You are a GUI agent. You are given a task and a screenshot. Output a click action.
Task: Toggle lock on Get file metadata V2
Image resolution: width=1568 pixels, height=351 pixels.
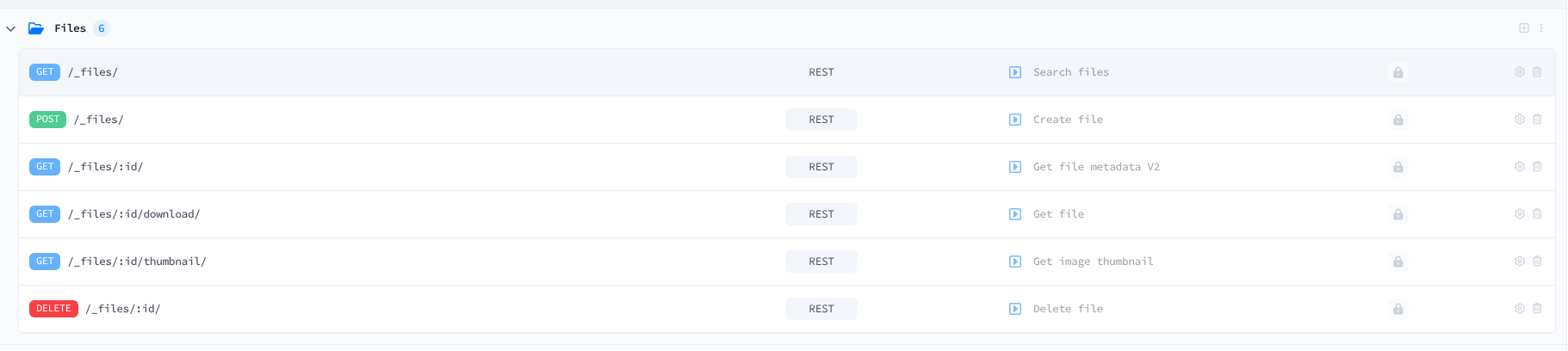point(1398,167)
